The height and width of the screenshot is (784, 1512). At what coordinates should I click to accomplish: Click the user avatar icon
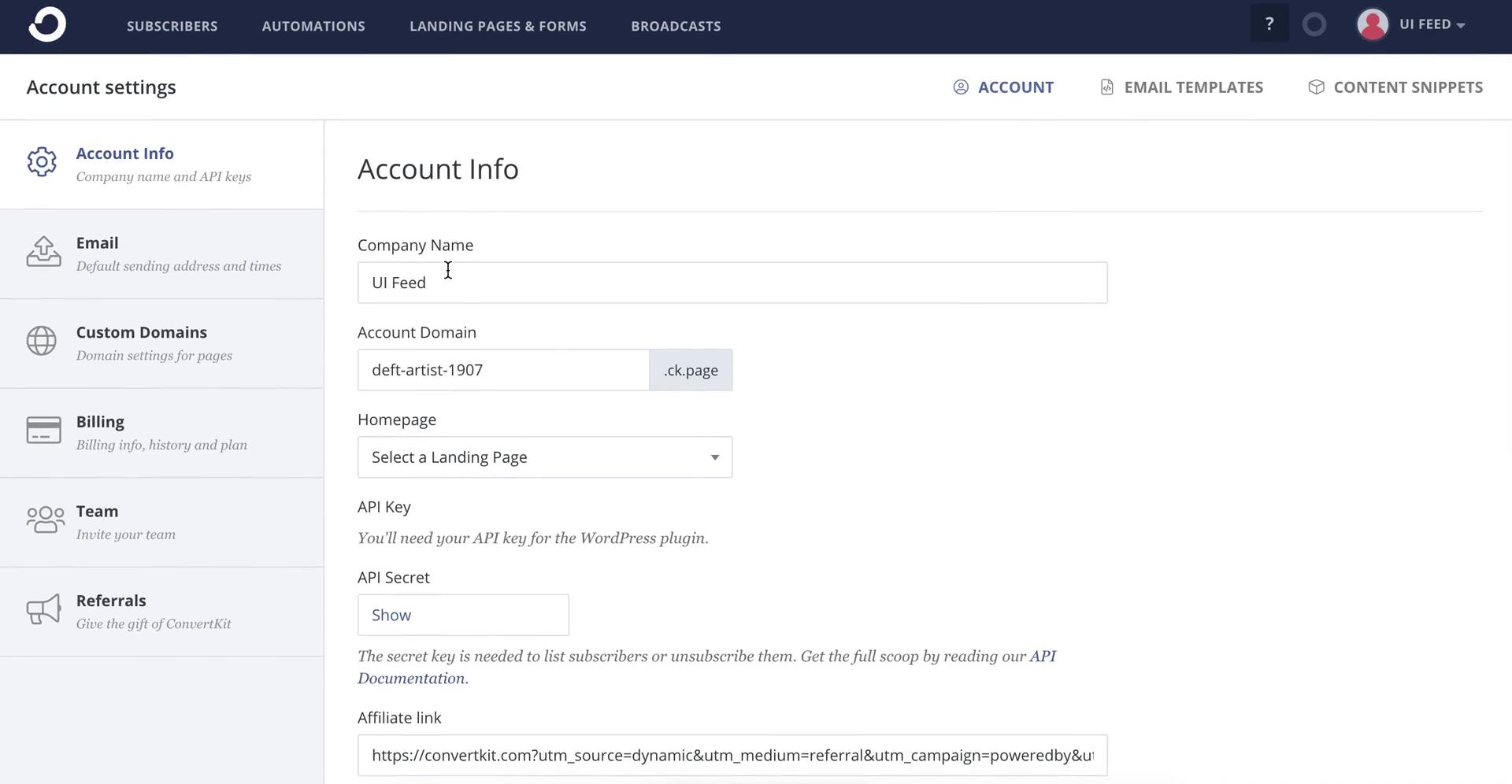(x=1372, y=24)
